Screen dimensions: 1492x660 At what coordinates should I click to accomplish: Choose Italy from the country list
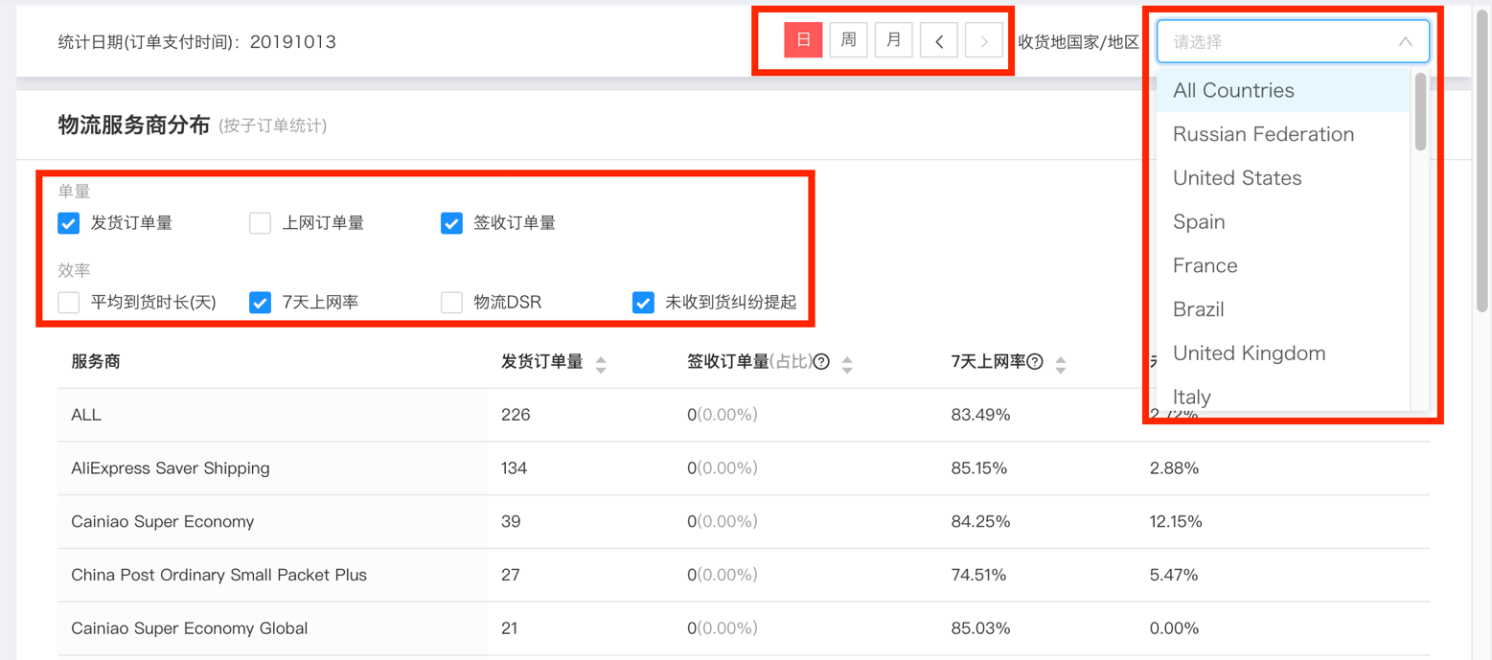tap(1284, 396)
